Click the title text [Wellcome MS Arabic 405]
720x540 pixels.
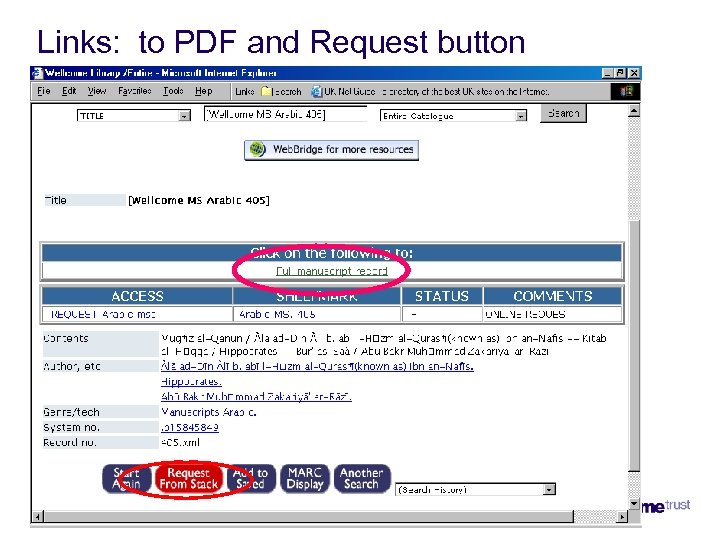[199, 200]
